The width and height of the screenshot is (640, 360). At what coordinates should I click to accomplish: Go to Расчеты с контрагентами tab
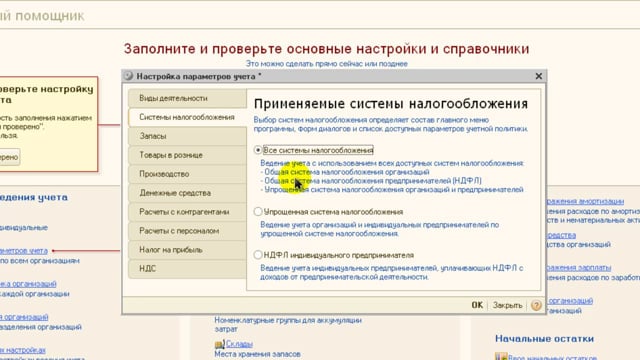pos(187,212)
